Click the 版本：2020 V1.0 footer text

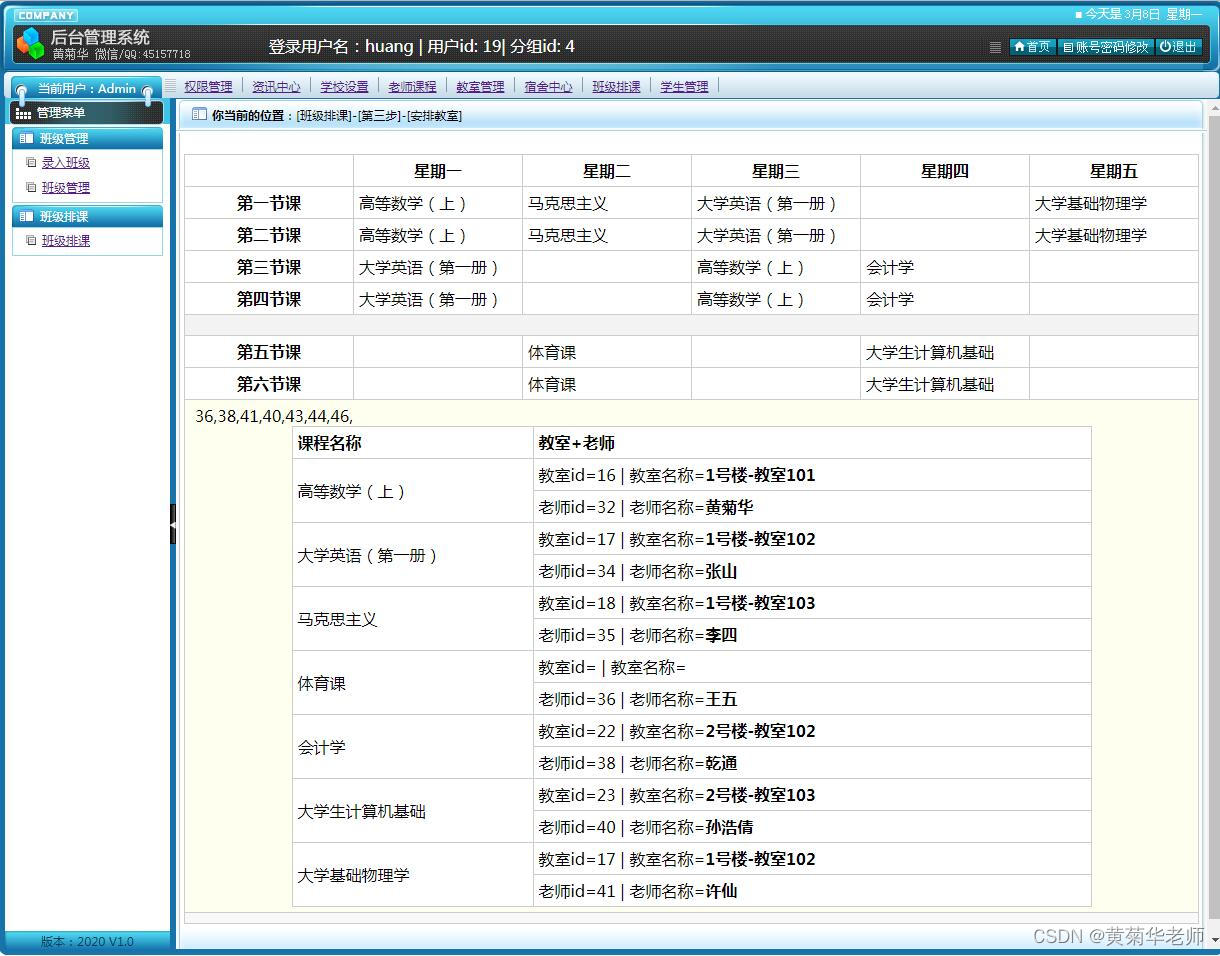87,941
